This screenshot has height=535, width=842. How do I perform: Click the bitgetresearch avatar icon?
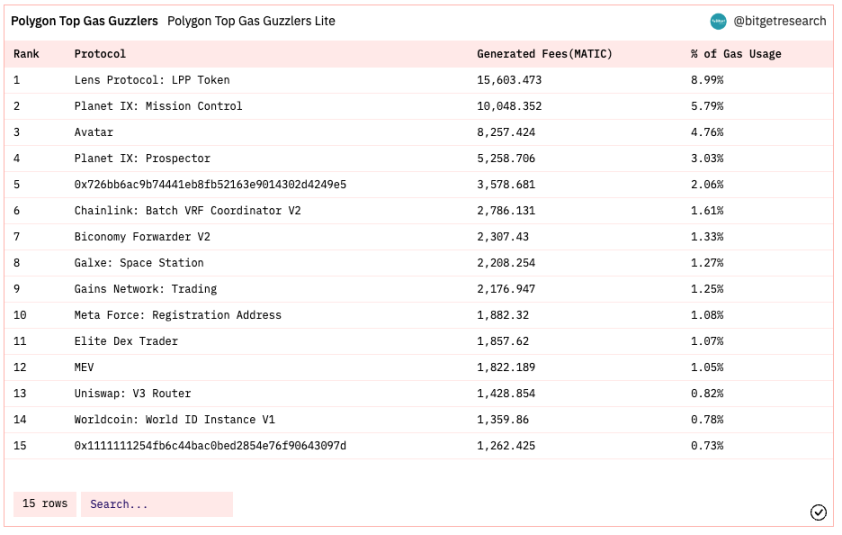pyautogui.click(x=718, y=21)
